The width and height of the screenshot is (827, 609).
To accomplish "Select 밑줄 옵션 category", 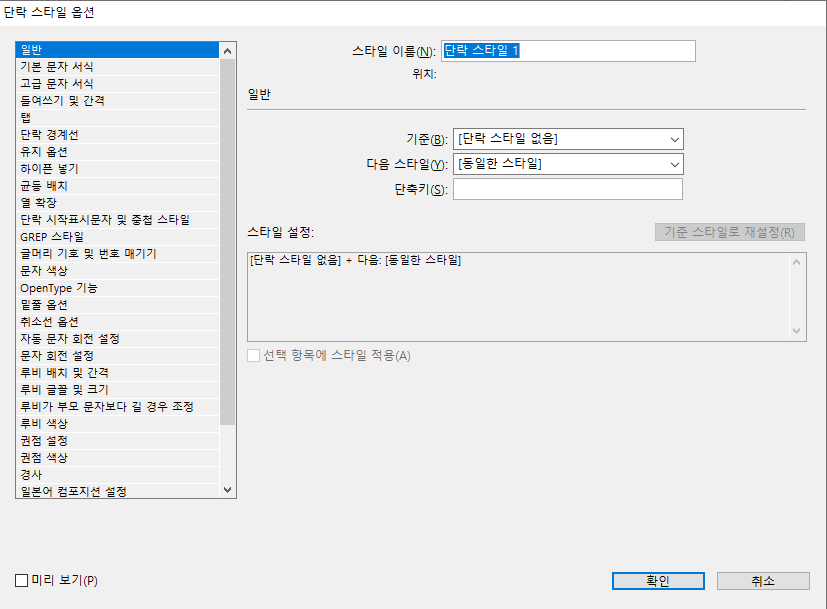I will [117, 305].
